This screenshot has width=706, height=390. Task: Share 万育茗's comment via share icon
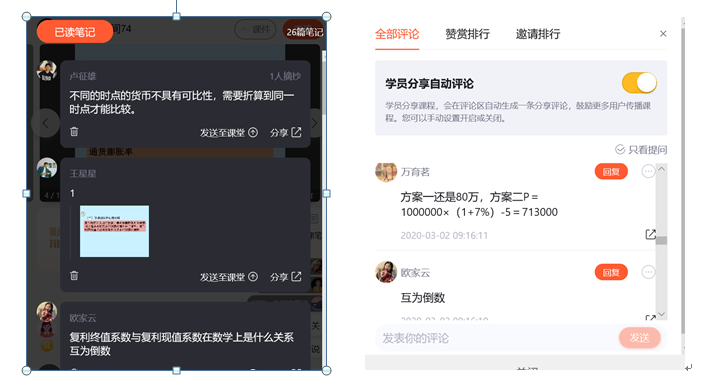click(650, 234)
